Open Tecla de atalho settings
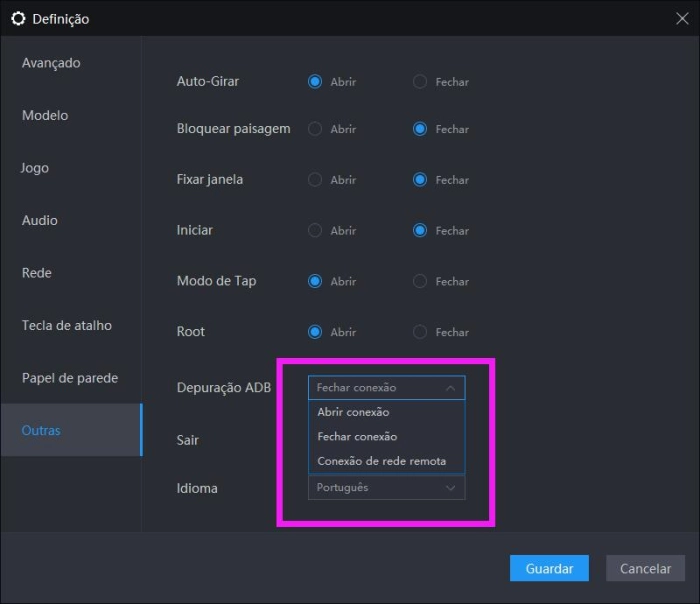Image resolution: width=700 pixels, height=604 pixels. coord(67,325)
